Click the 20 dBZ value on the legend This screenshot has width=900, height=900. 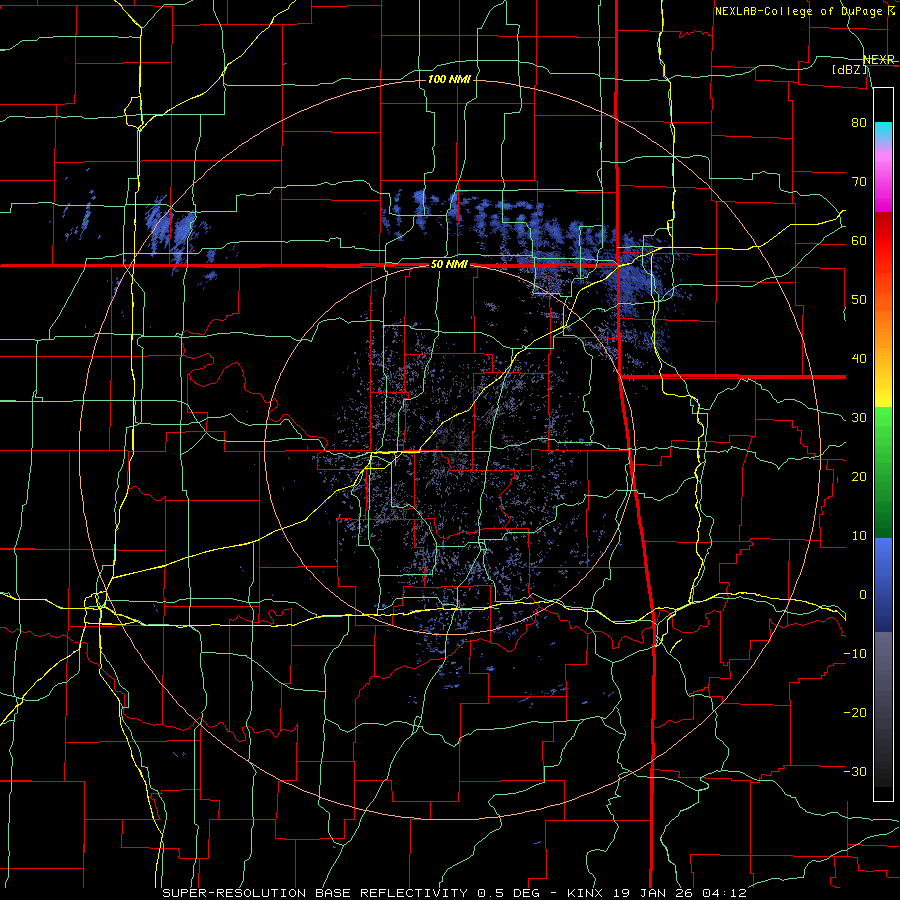click(859, 476)
